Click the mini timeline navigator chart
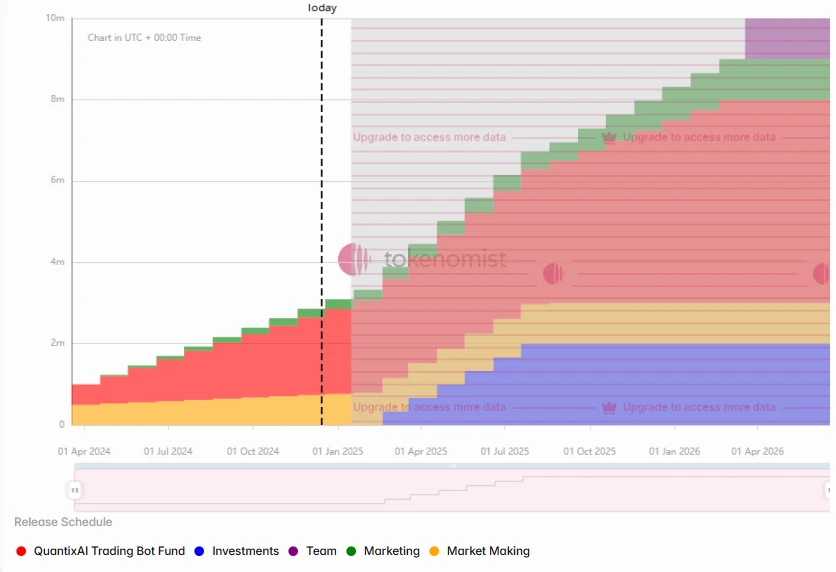The height and width of the screenshot is (572, 836). pyautogui.click(x=452, y=489)
